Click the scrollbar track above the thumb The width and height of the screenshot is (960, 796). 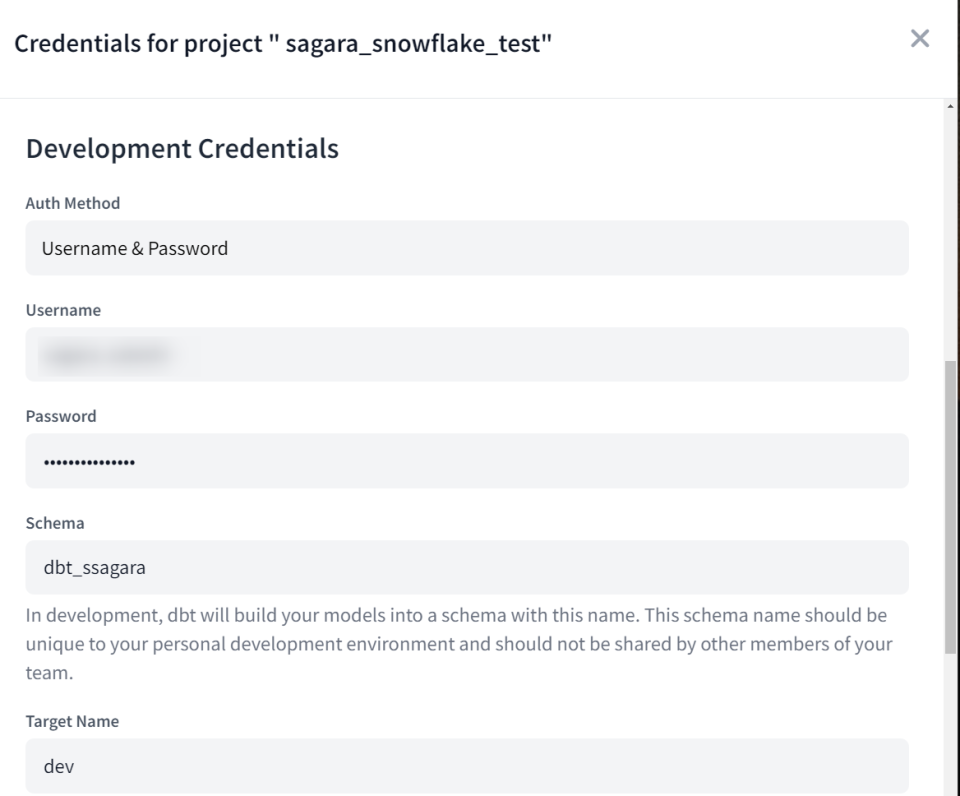click(x=949, y=230)
